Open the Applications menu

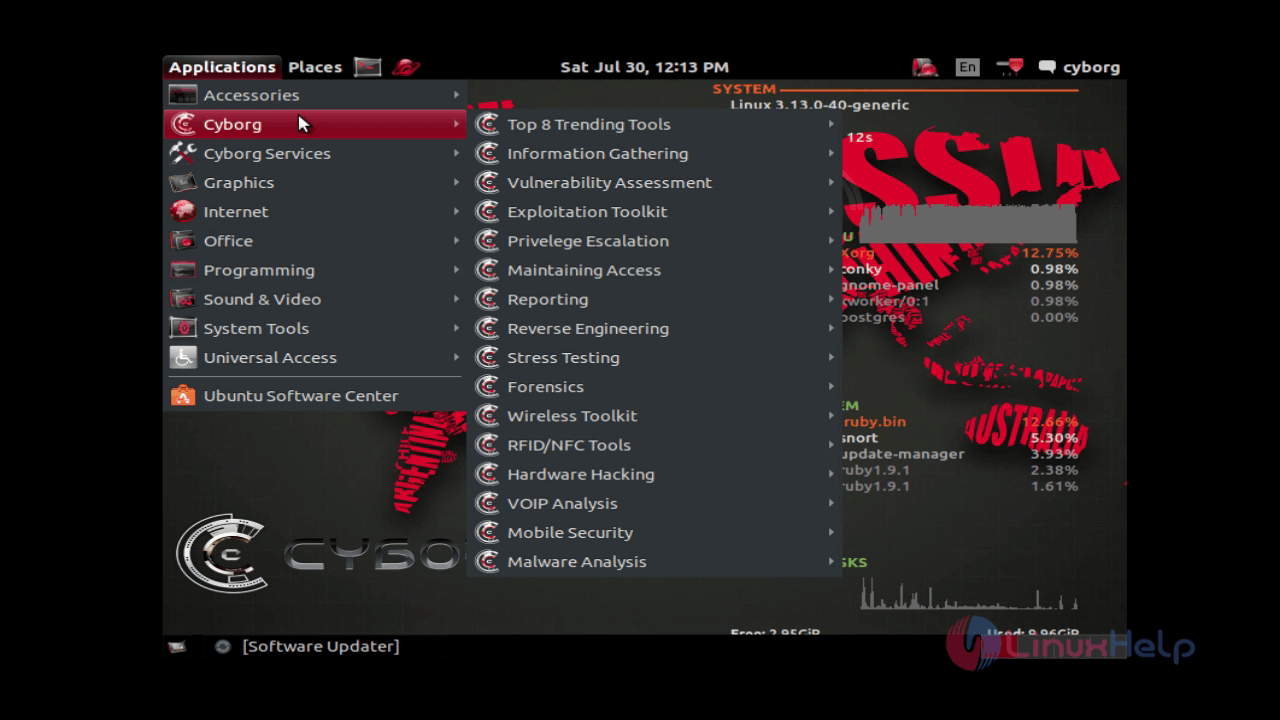click(222, 67)
